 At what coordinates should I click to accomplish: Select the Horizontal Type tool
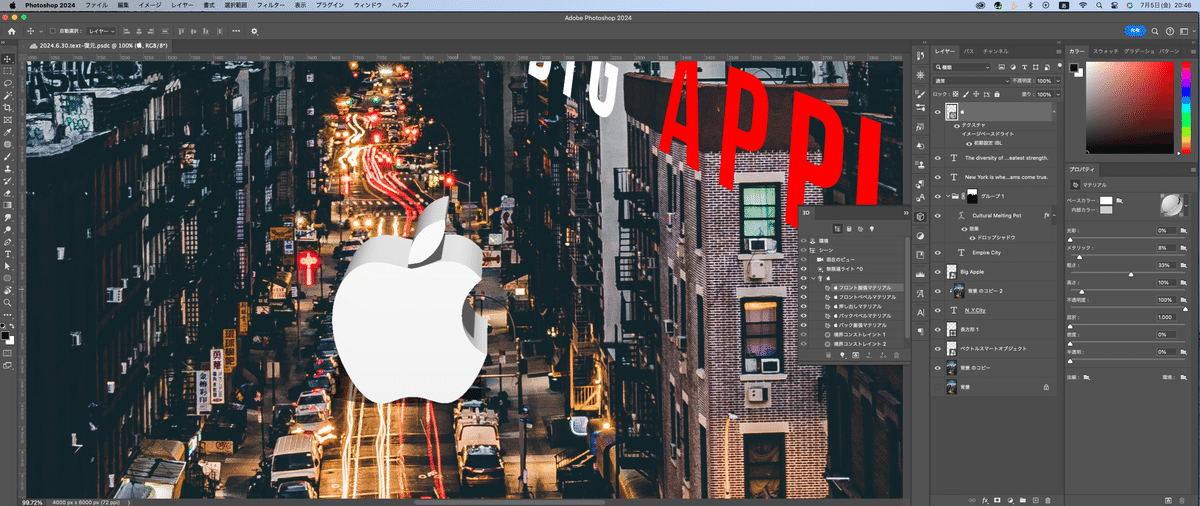(7, 254)
